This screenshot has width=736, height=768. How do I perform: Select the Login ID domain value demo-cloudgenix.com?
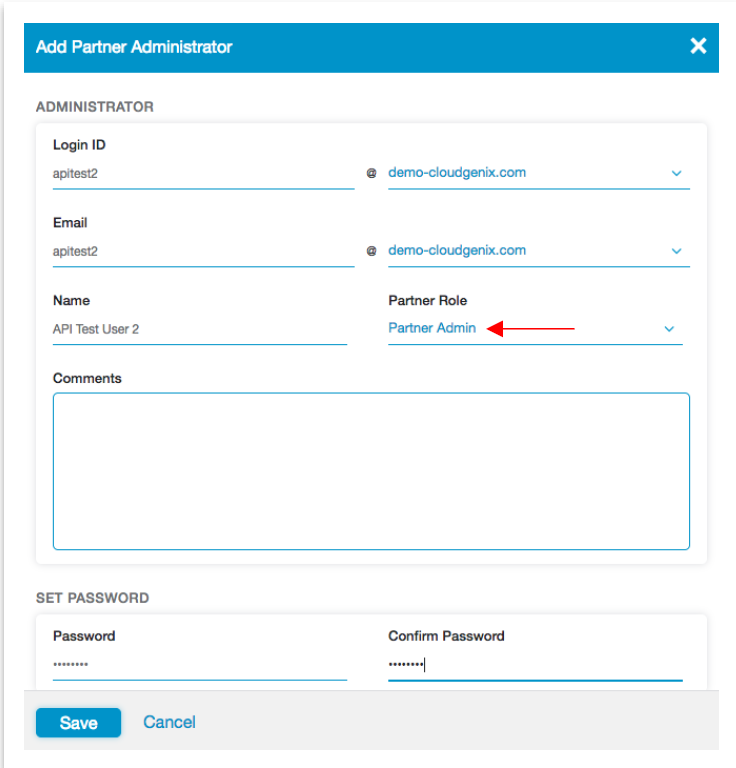(456, 172)
